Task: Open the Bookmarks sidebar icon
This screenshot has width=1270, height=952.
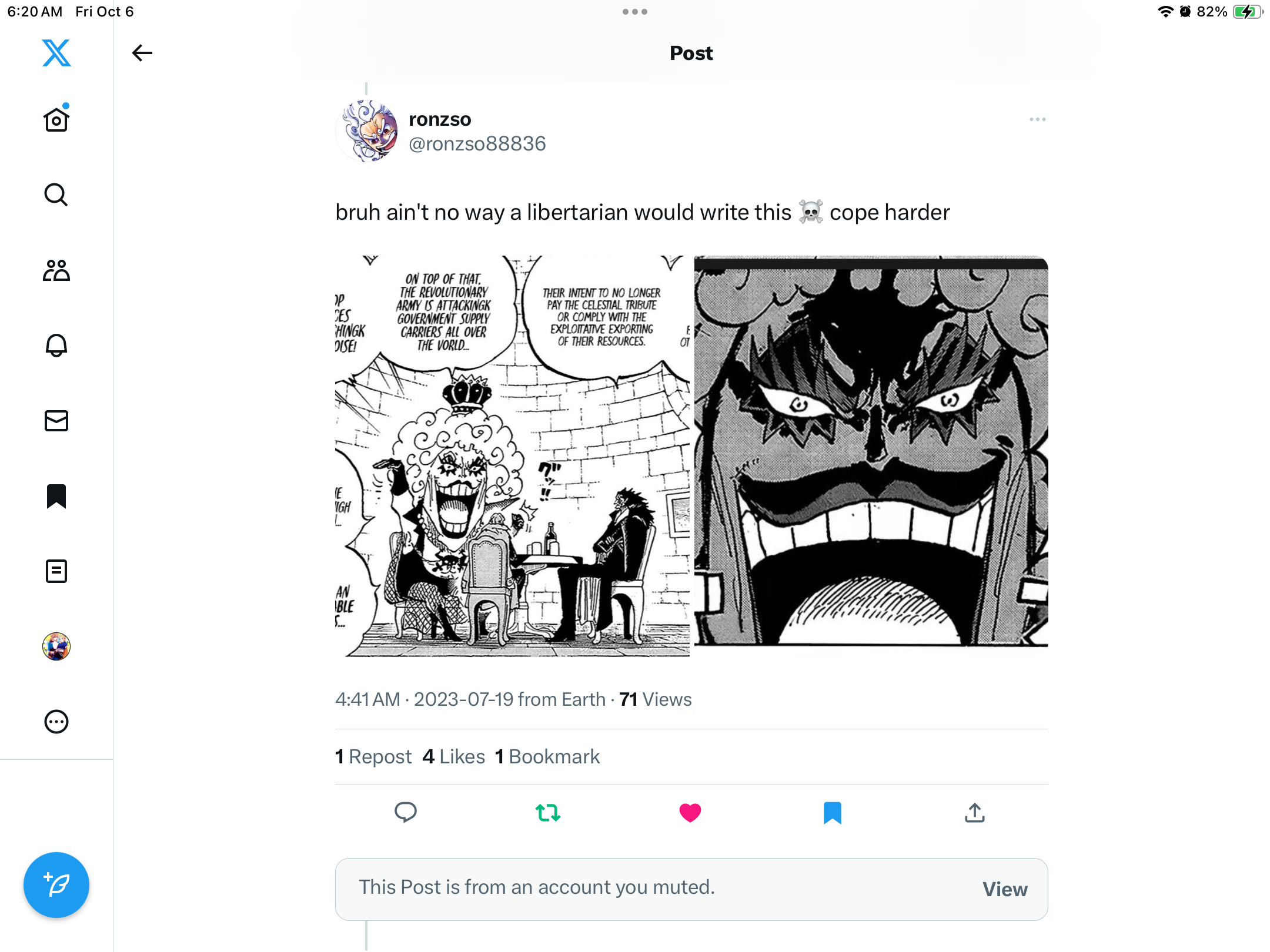Action: pos(56,496)
